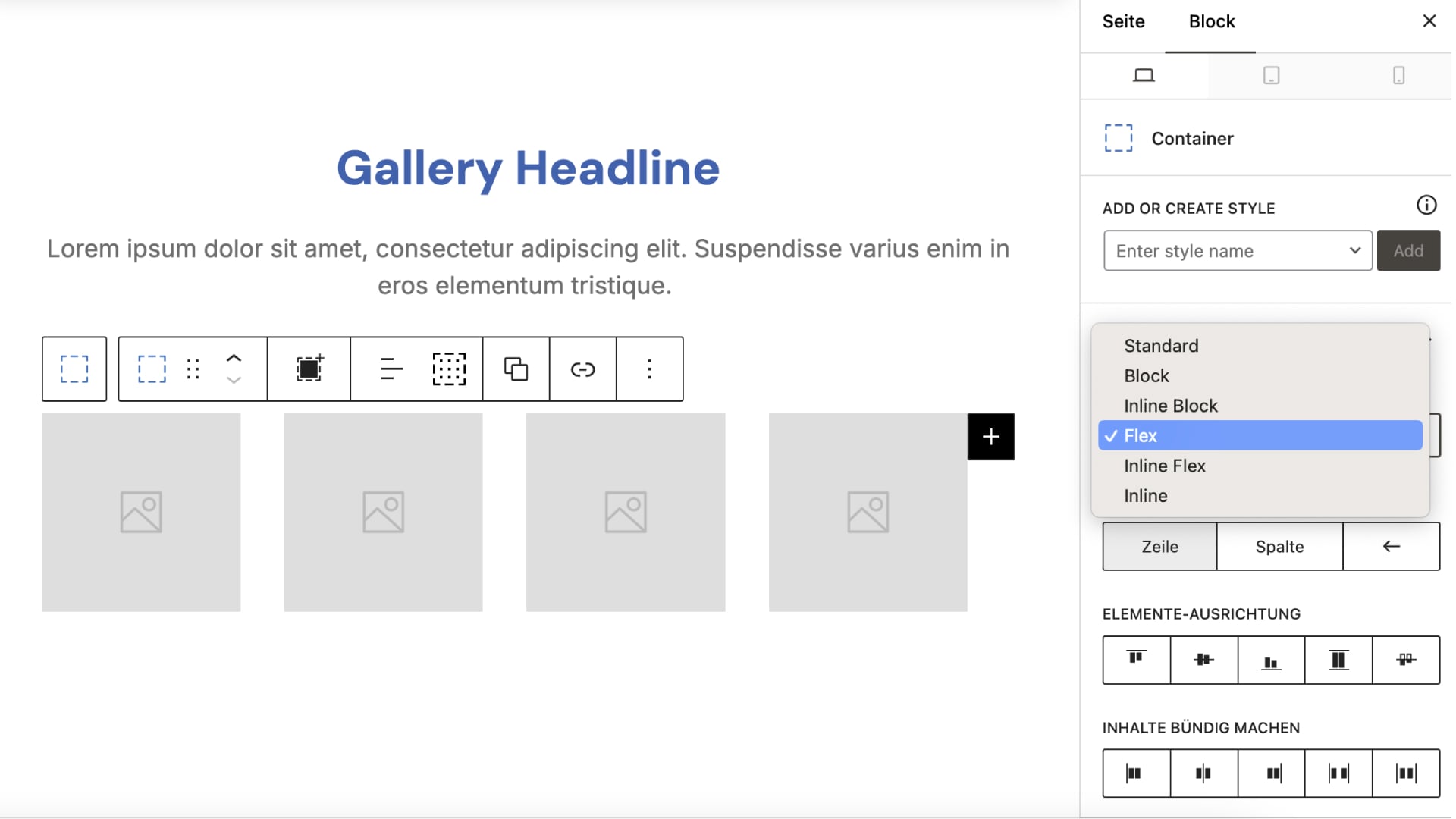Select the Spalte orientation option
1456x819 pixels.
click(x=1279, y=546)
